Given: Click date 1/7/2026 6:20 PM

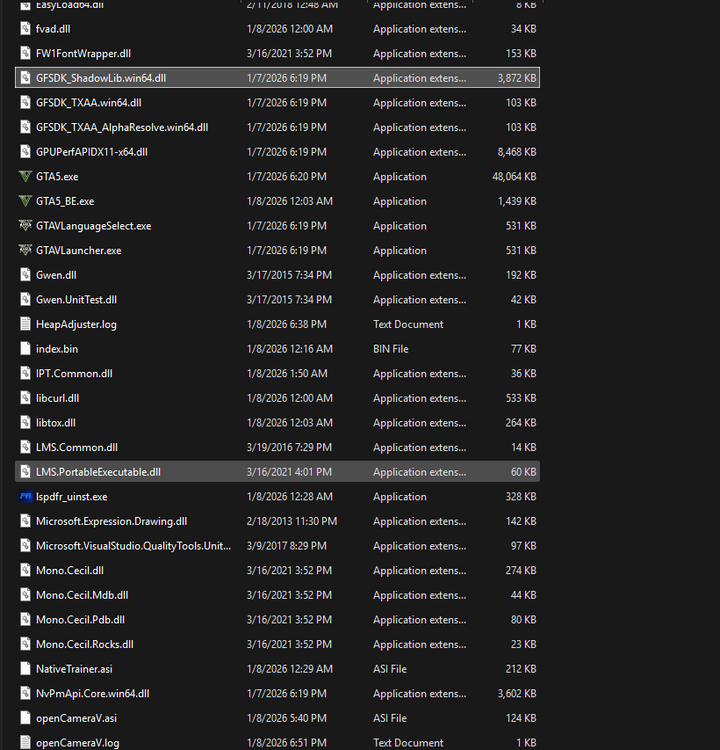Looking at the screenshot, I should (x=287, y=176).
